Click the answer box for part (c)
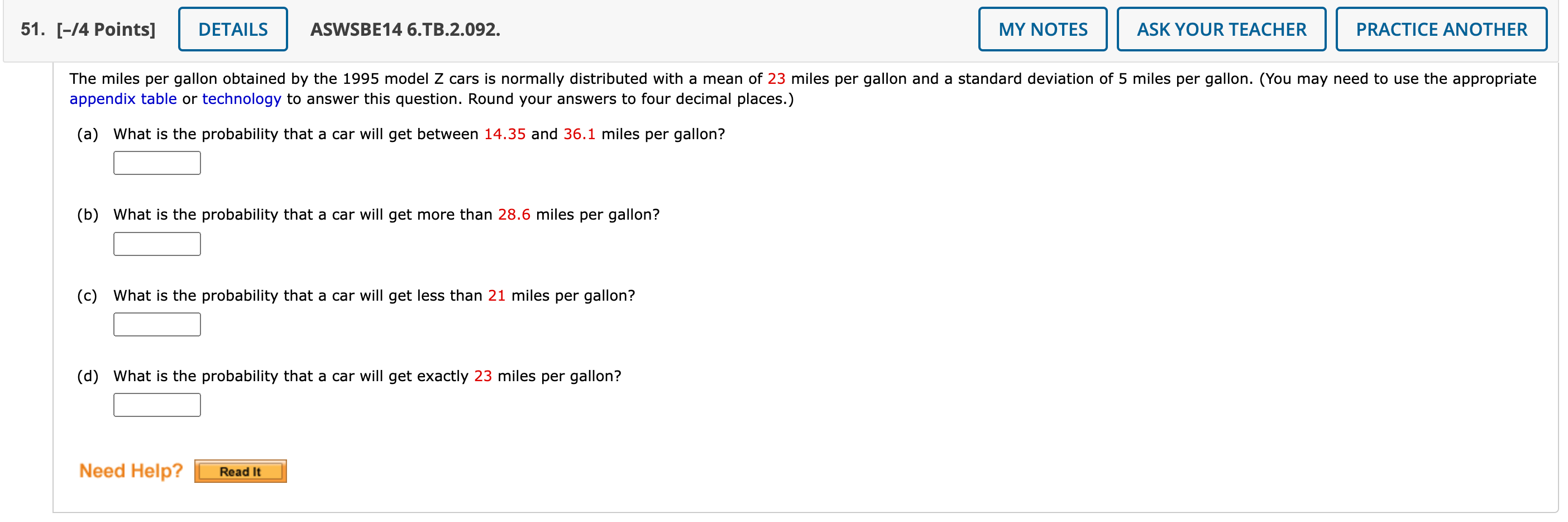The image size is (1568, 522). (156, 324)
